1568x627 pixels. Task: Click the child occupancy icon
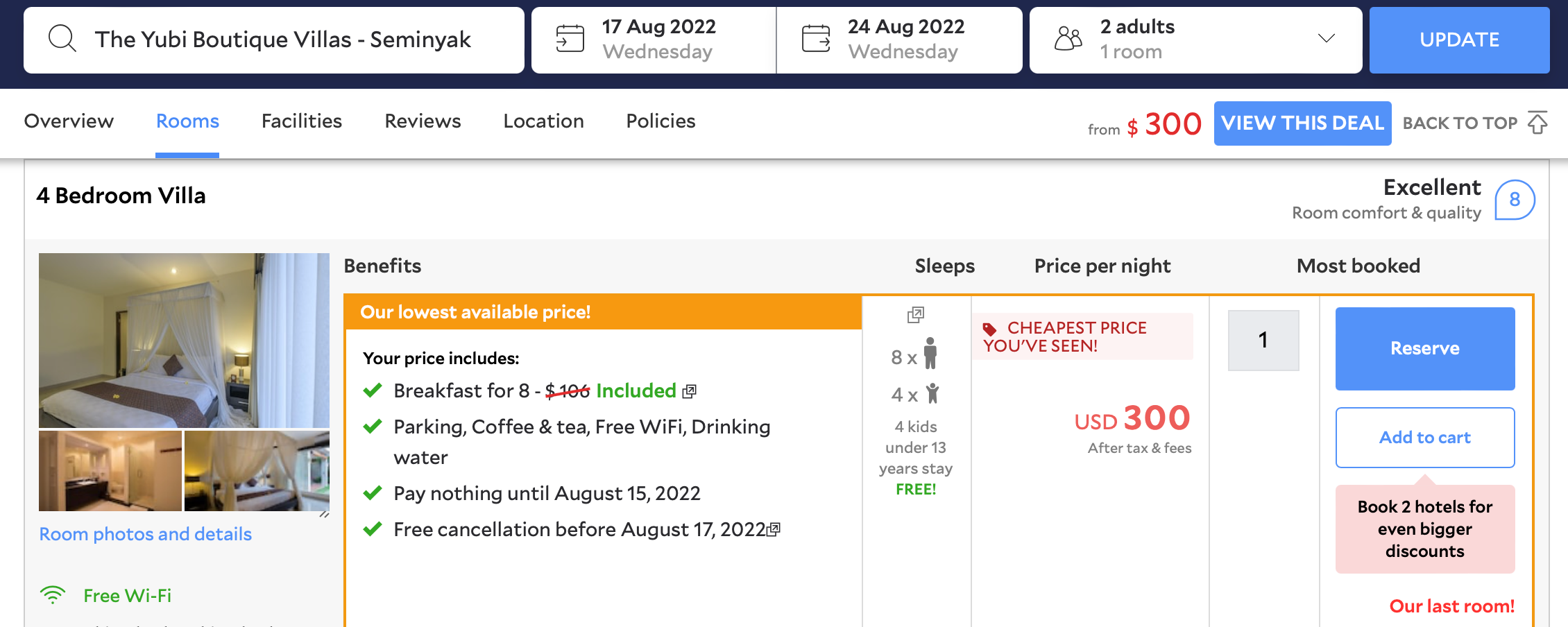pyautogui.click(x=932, y=394)
